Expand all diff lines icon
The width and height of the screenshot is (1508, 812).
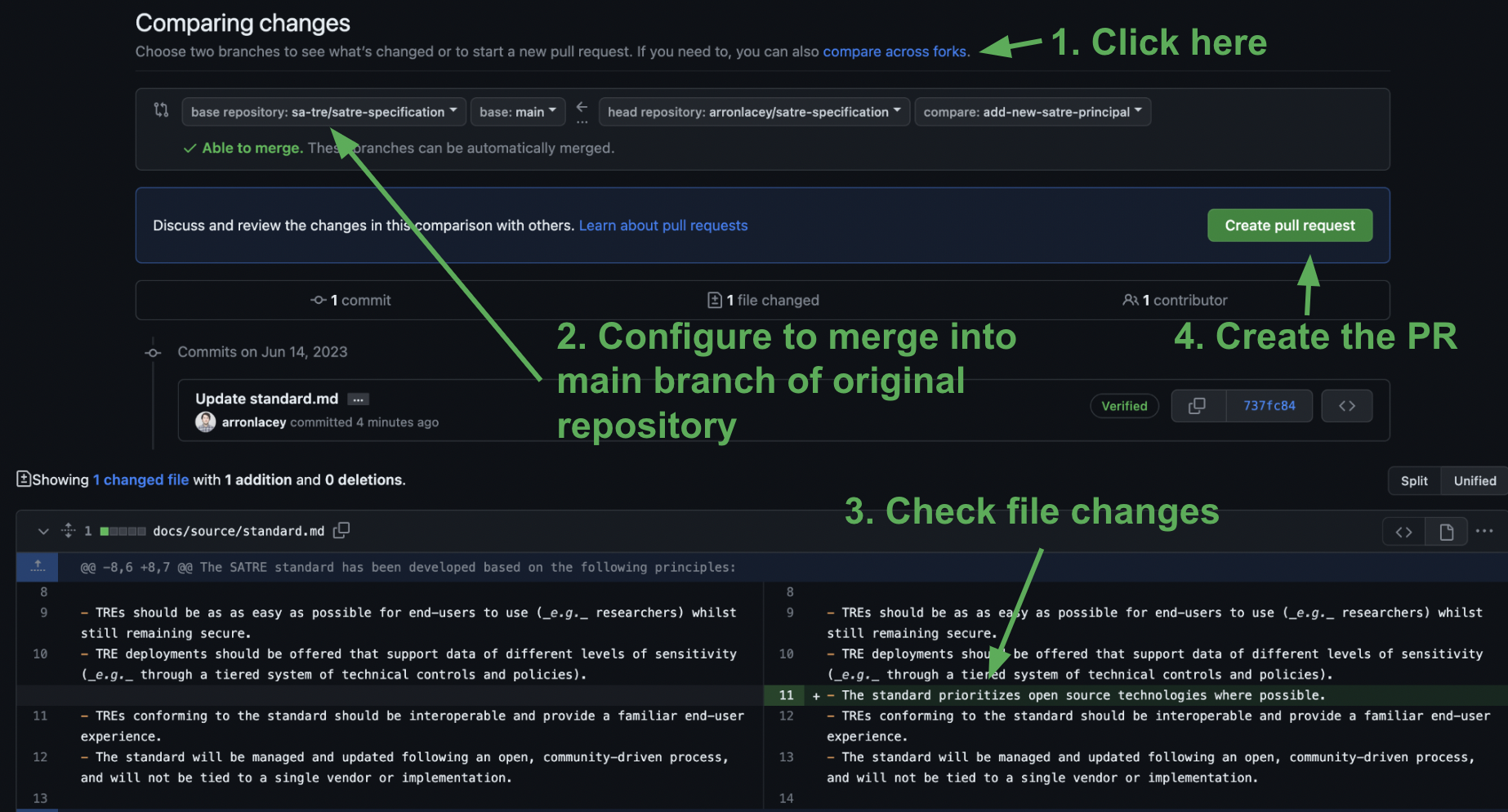coord(69,530)
